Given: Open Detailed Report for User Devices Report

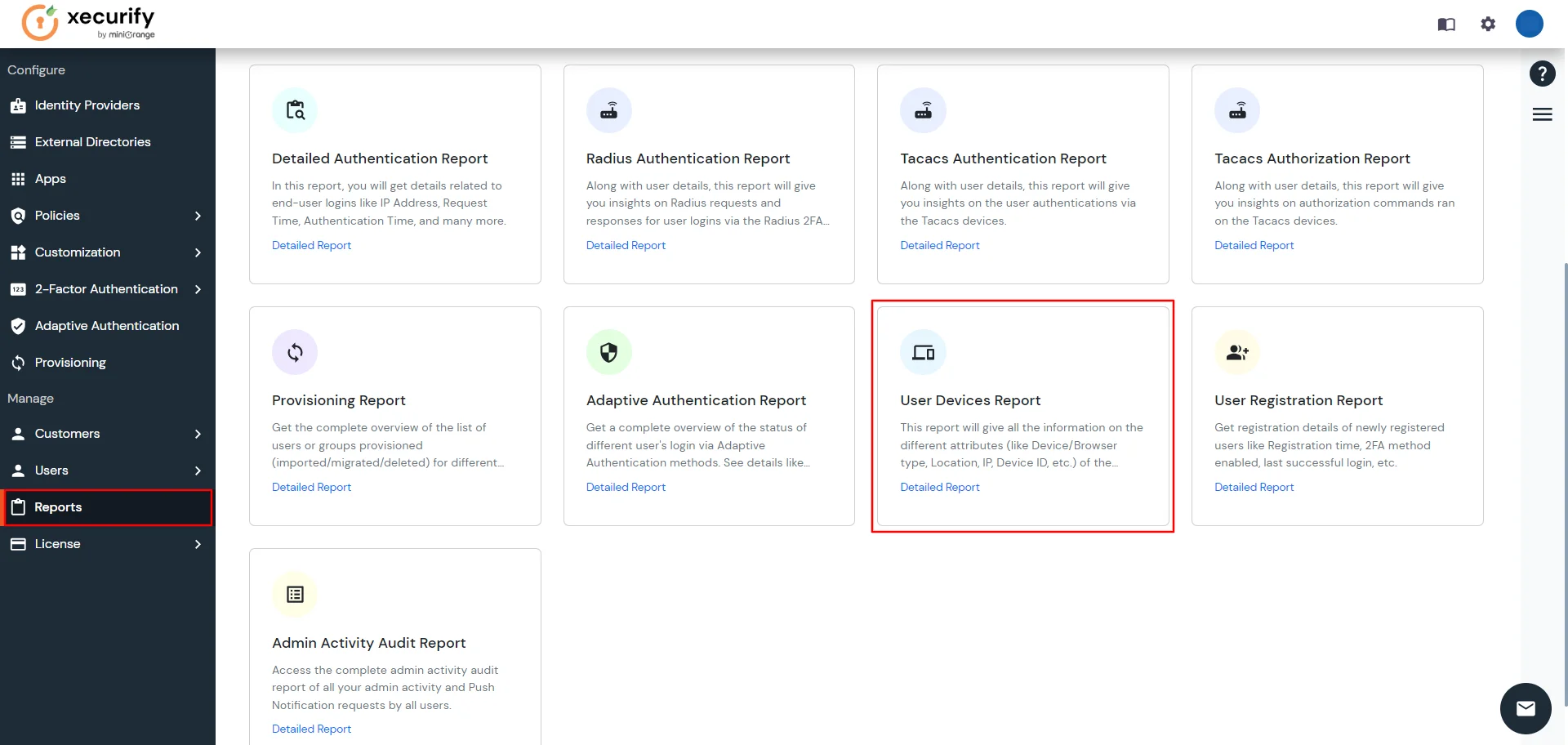Looking at the screenshot, I should pyautogui.click(x=940, y=487).
